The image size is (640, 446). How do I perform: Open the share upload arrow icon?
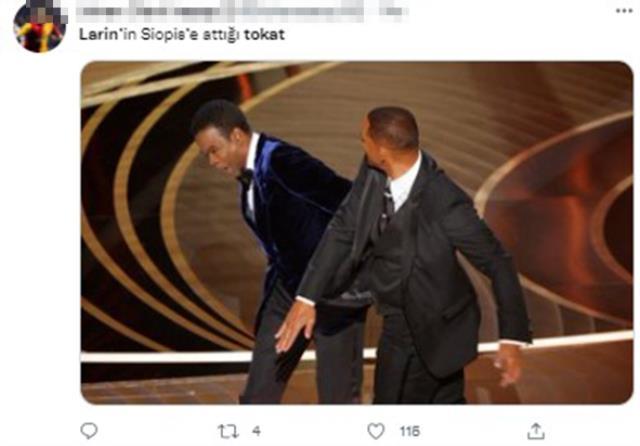tap(536, 431)
